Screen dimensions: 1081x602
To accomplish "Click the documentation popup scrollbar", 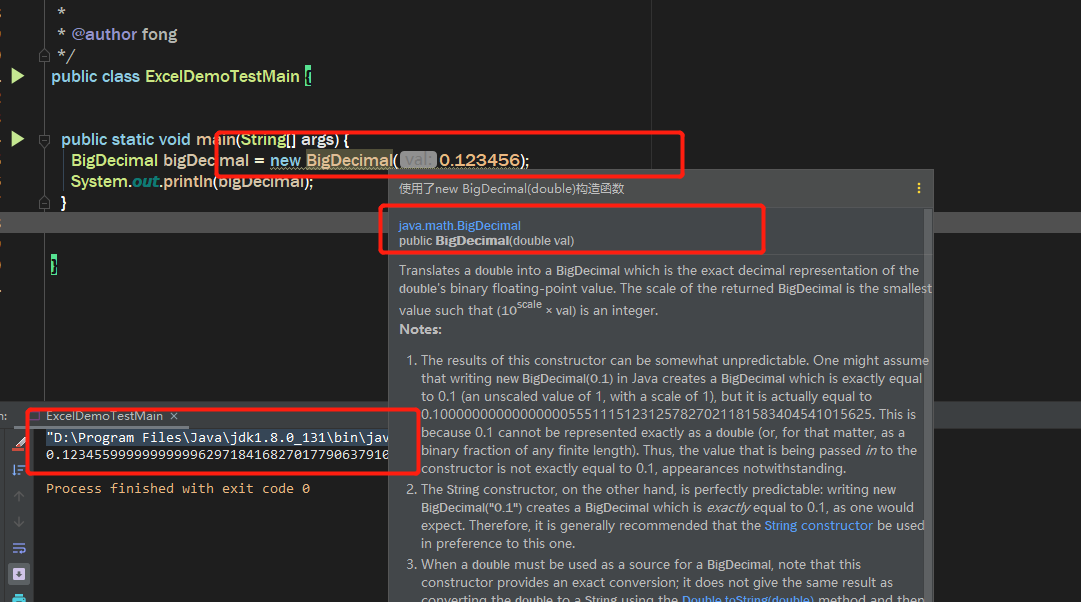I will pos(928,405).
